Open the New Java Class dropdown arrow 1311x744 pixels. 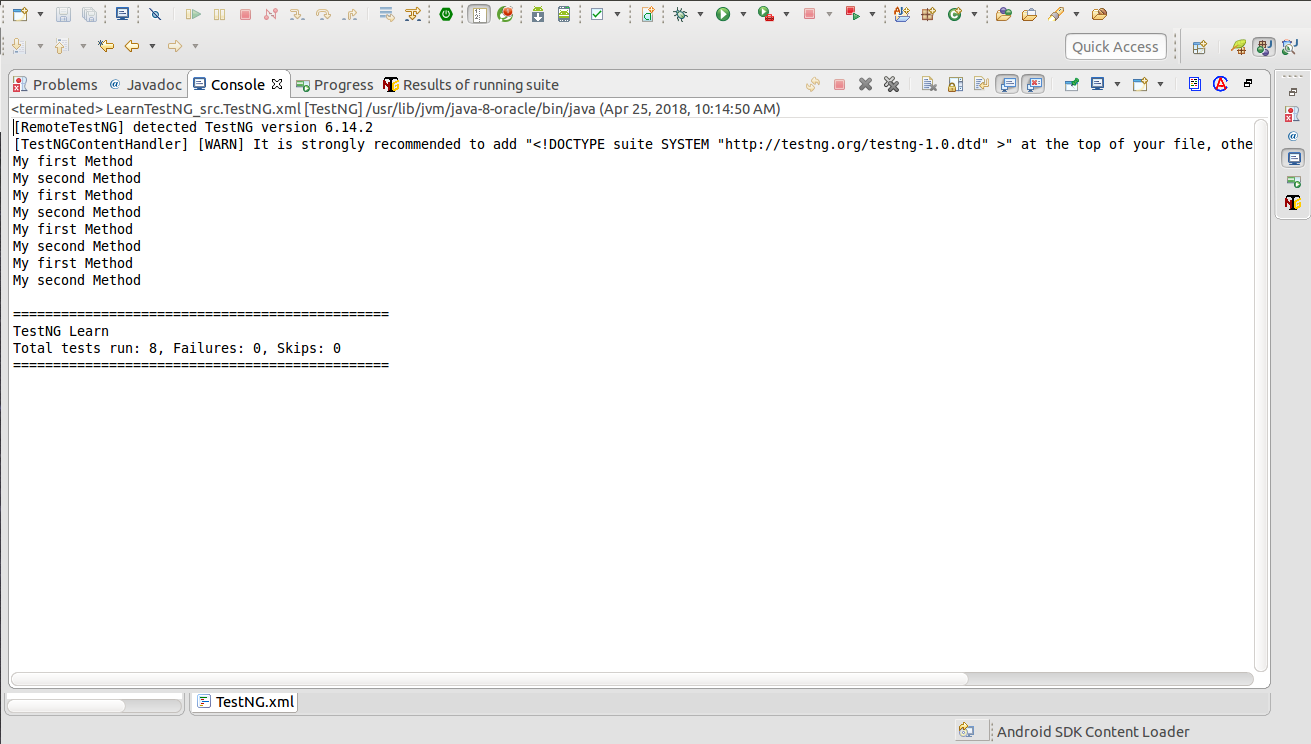click(974, 15)
